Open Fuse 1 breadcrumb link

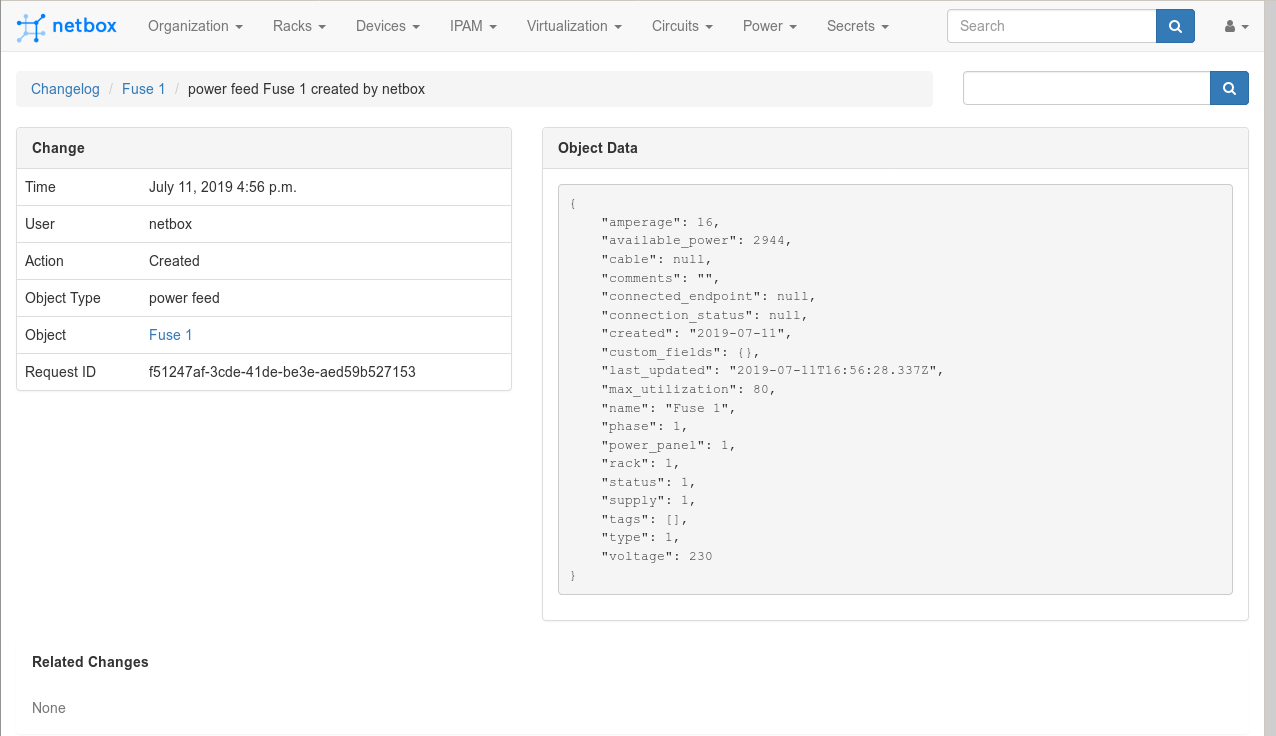(x=144, y=89)
